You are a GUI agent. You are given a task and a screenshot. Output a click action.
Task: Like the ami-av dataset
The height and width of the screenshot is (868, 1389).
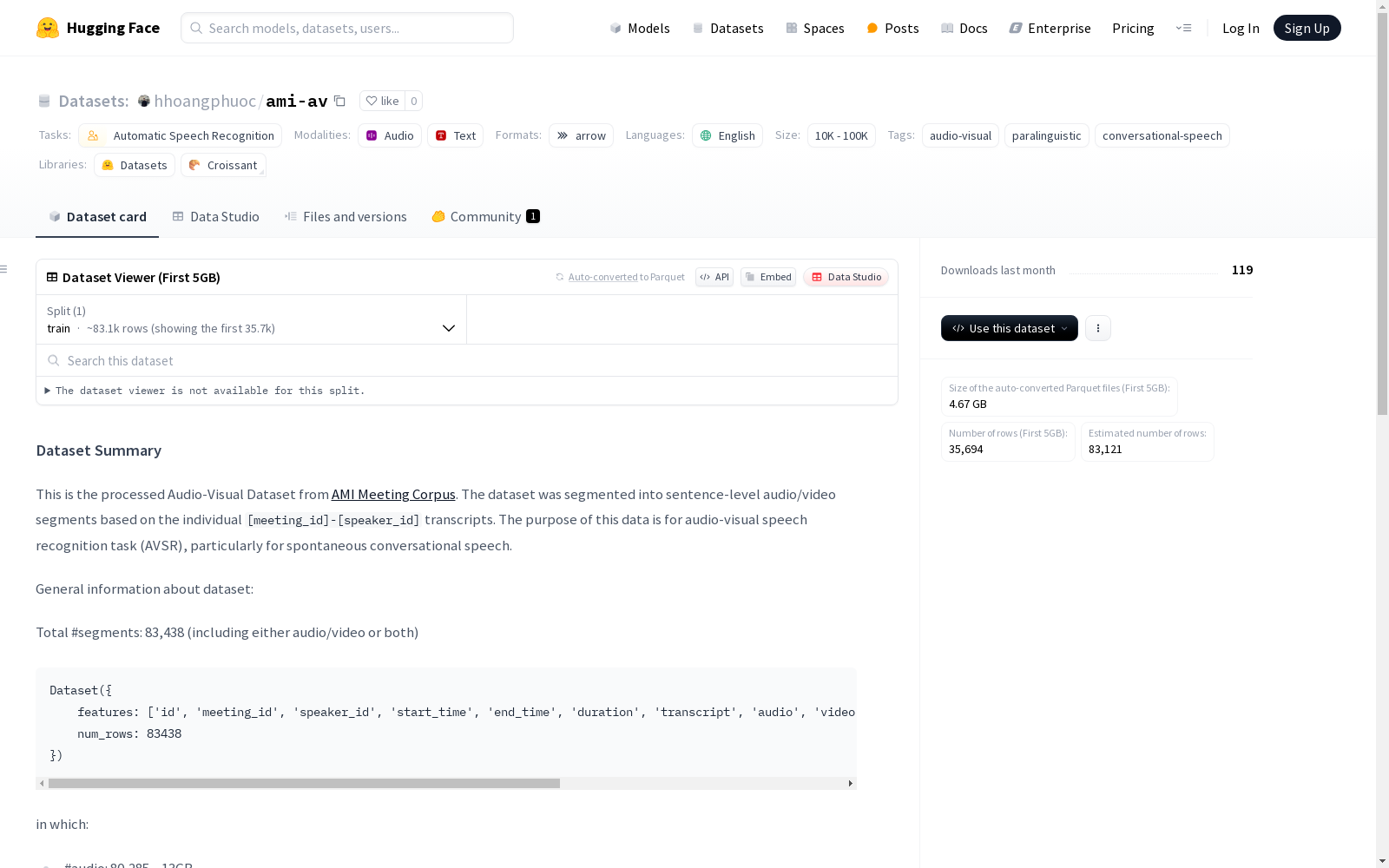[x=382, y=101]
